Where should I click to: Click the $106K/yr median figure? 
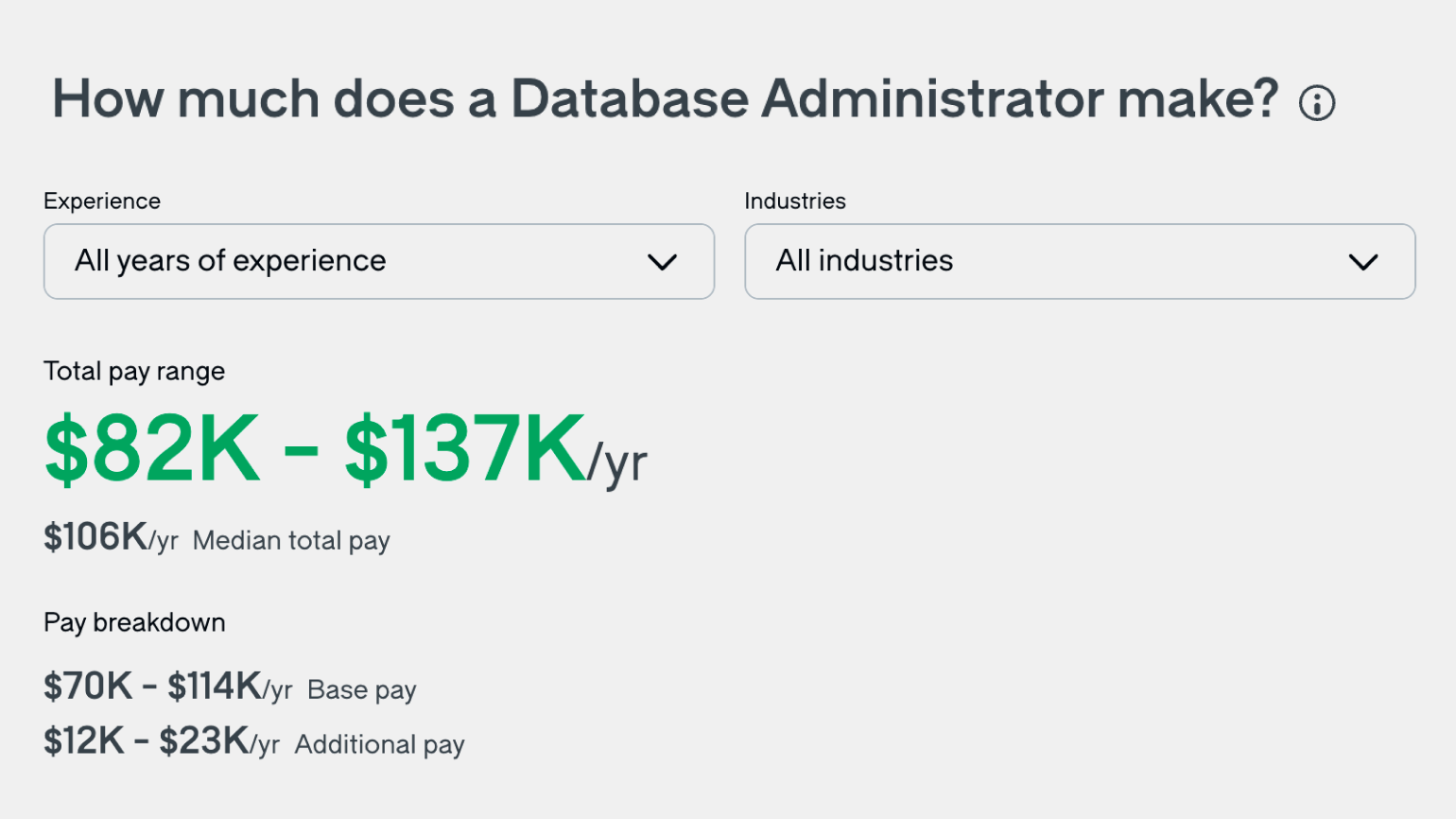point(111,538)
